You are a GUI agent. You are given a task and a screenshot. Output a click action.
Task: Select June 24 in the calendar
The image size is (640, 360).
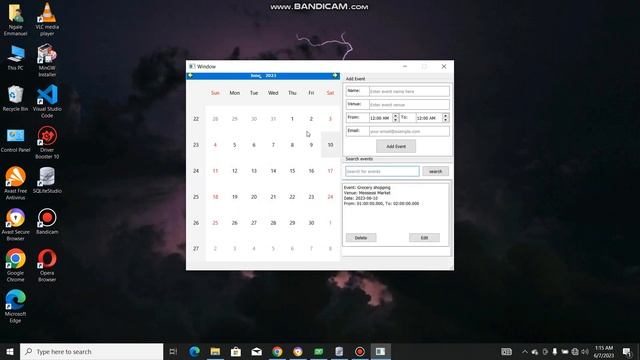click(330, 197)
